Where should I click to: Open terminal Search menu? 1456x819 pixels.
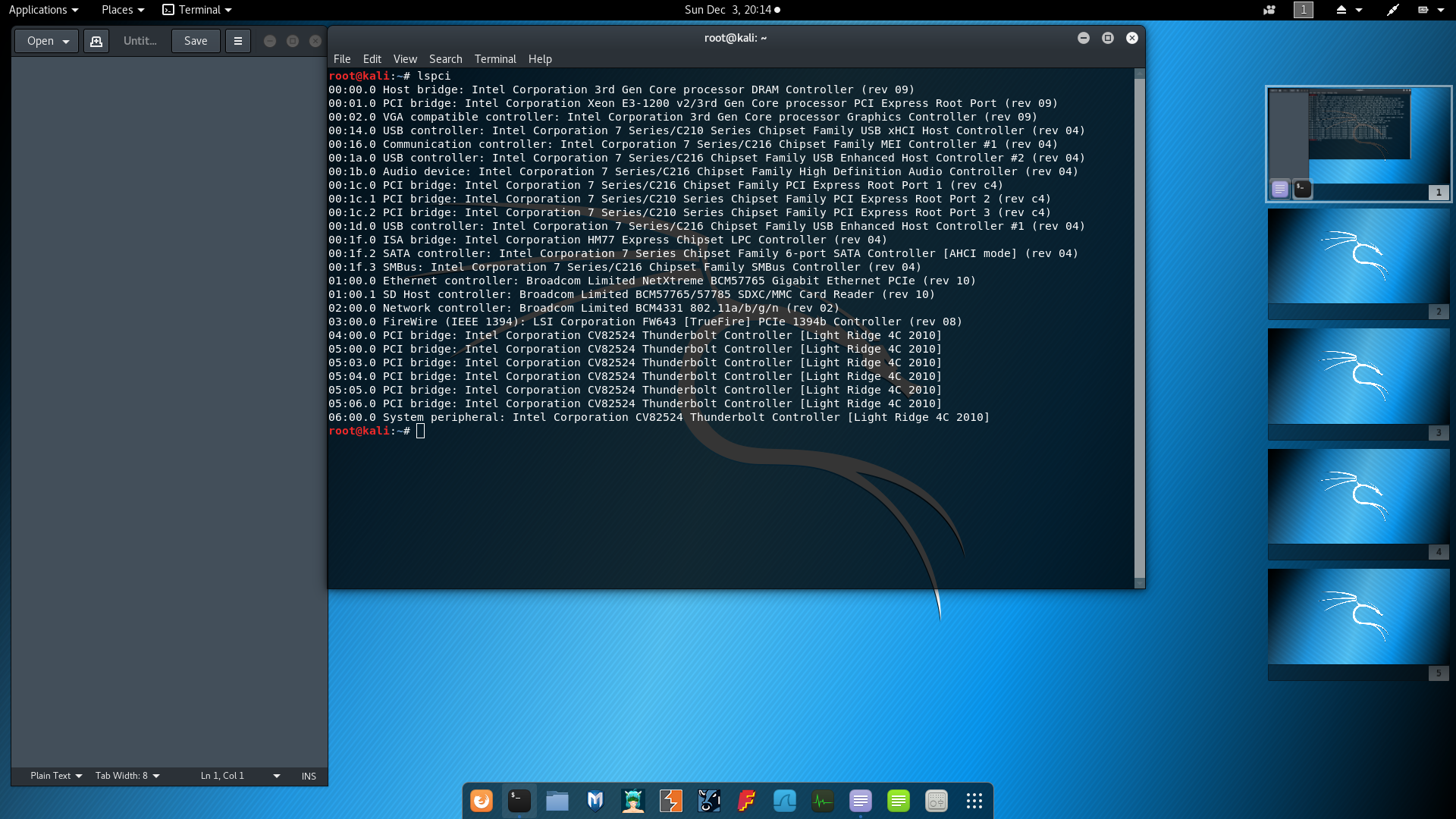(445, 59)
